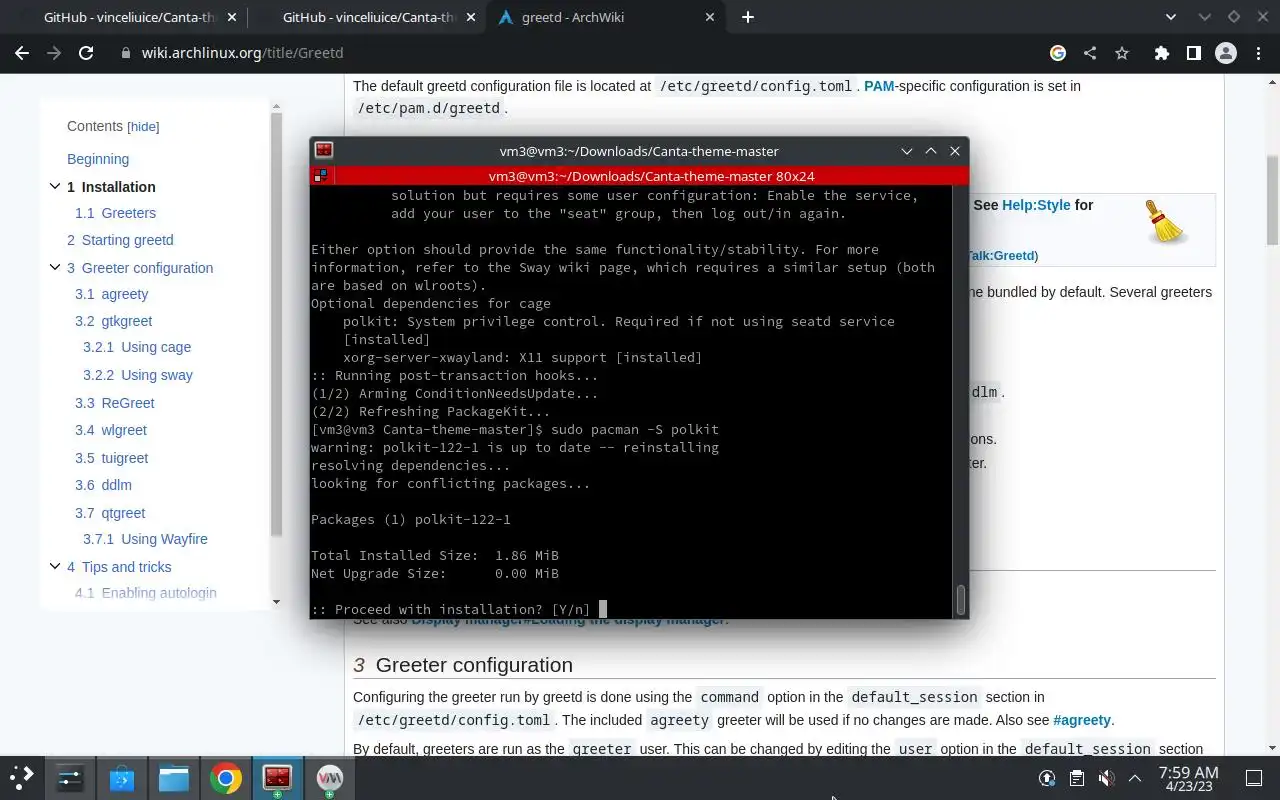
Task: Click the terminal window menu icon
Action: pos(324,150)
